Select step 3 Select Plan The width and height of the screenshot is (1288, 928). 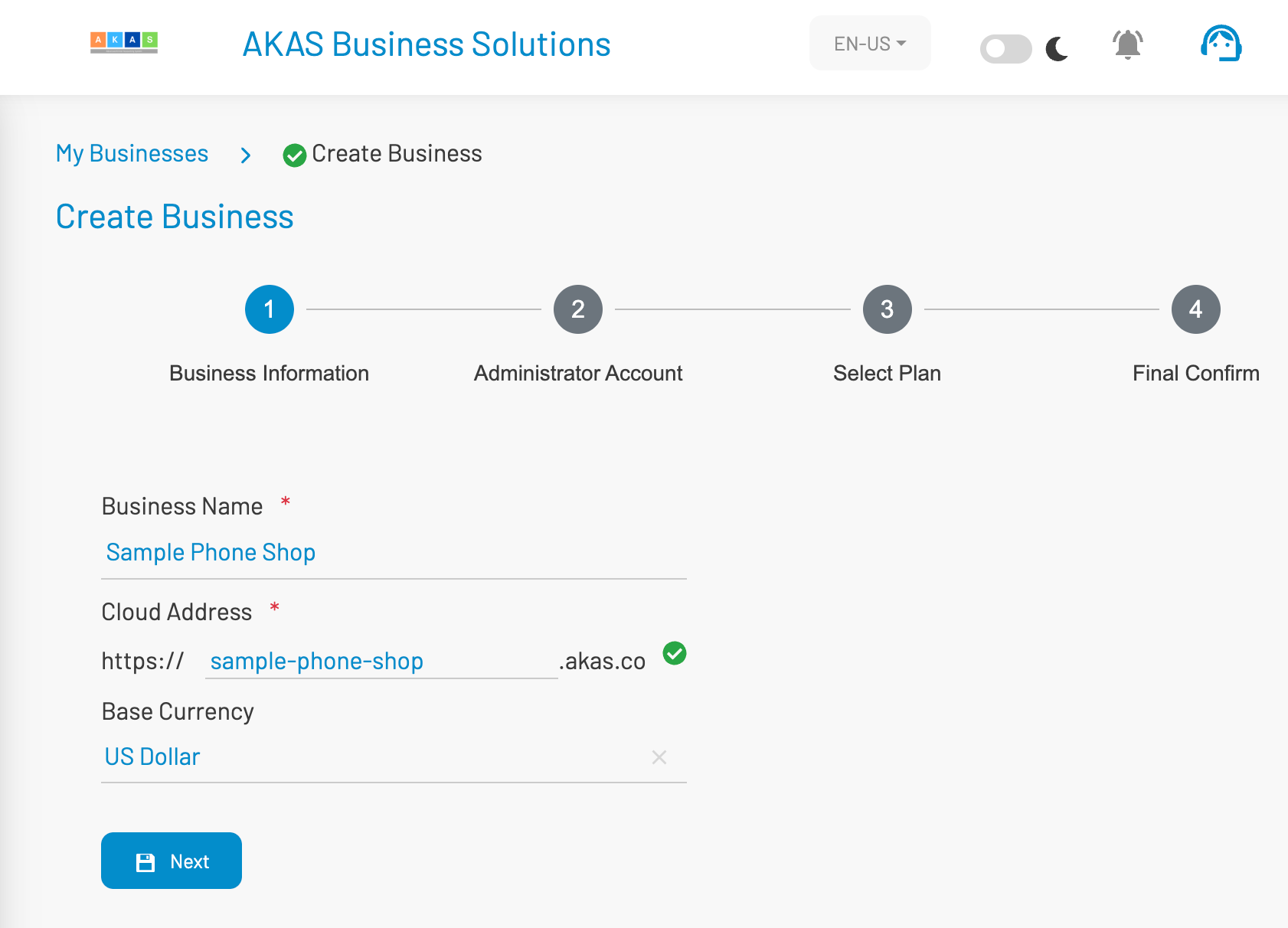[x=887, y=309]
